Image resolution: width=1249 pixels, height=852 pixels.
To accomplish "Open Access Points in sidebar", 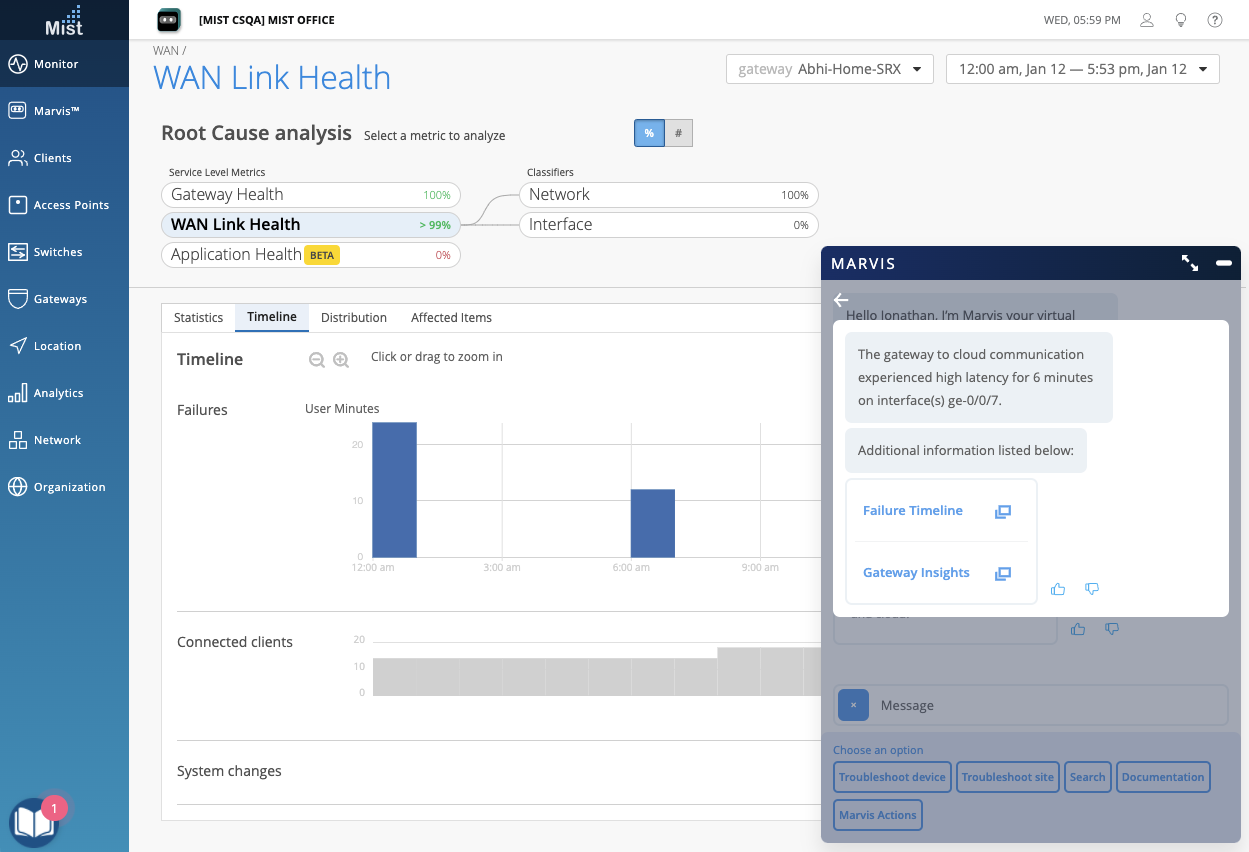I will [64, 205].
